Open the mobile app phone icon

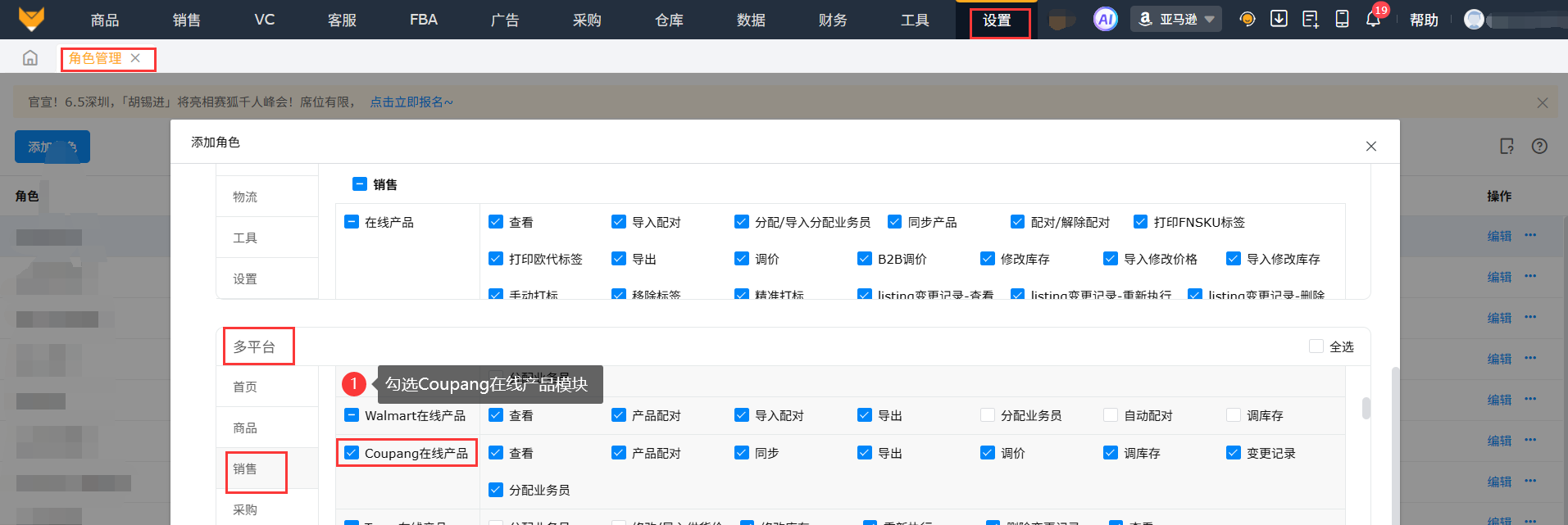tap(1342, 19)
